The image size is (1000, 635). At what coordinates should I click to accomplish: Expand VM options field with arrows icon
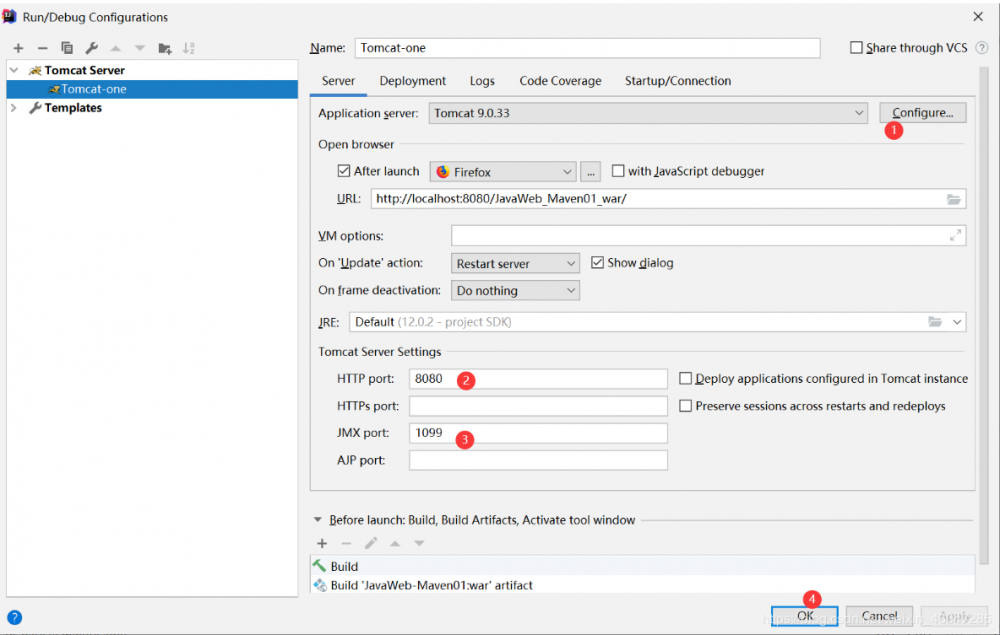955,235
